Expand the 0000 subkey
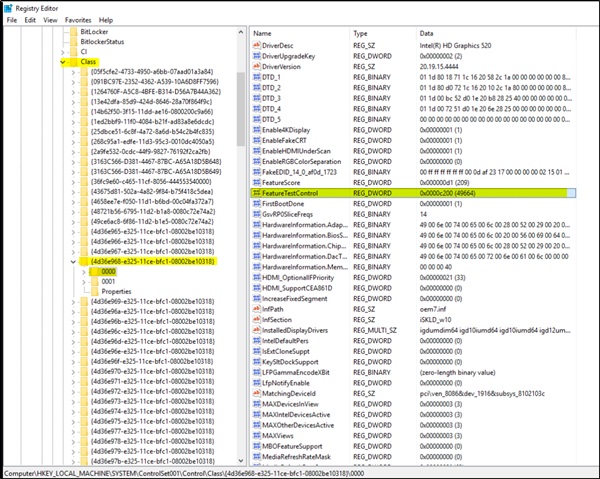 [x=84, y=272]
